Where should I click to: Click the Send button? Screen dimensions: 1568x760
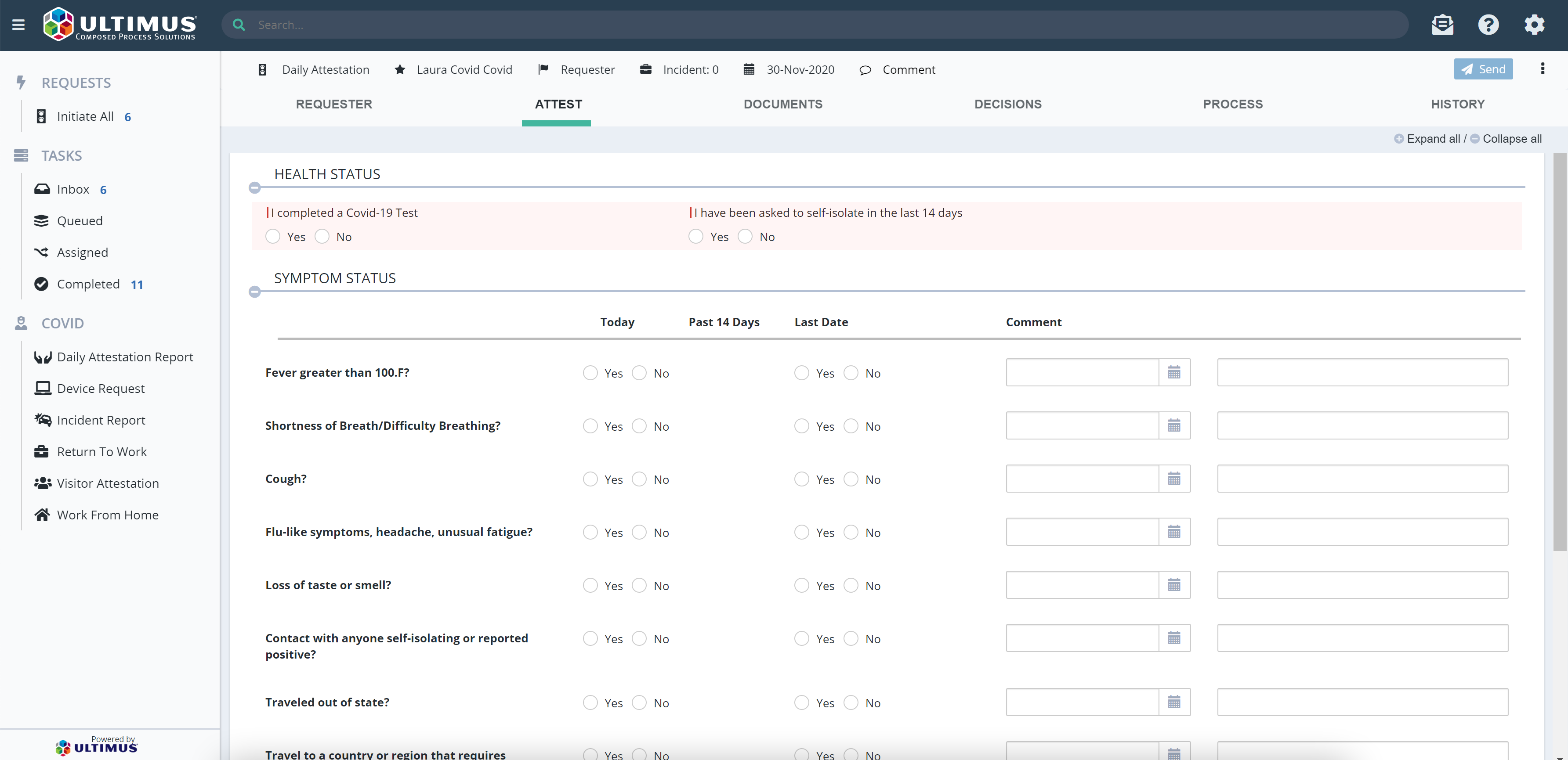pyautogui.click(x=1483, y=69)
